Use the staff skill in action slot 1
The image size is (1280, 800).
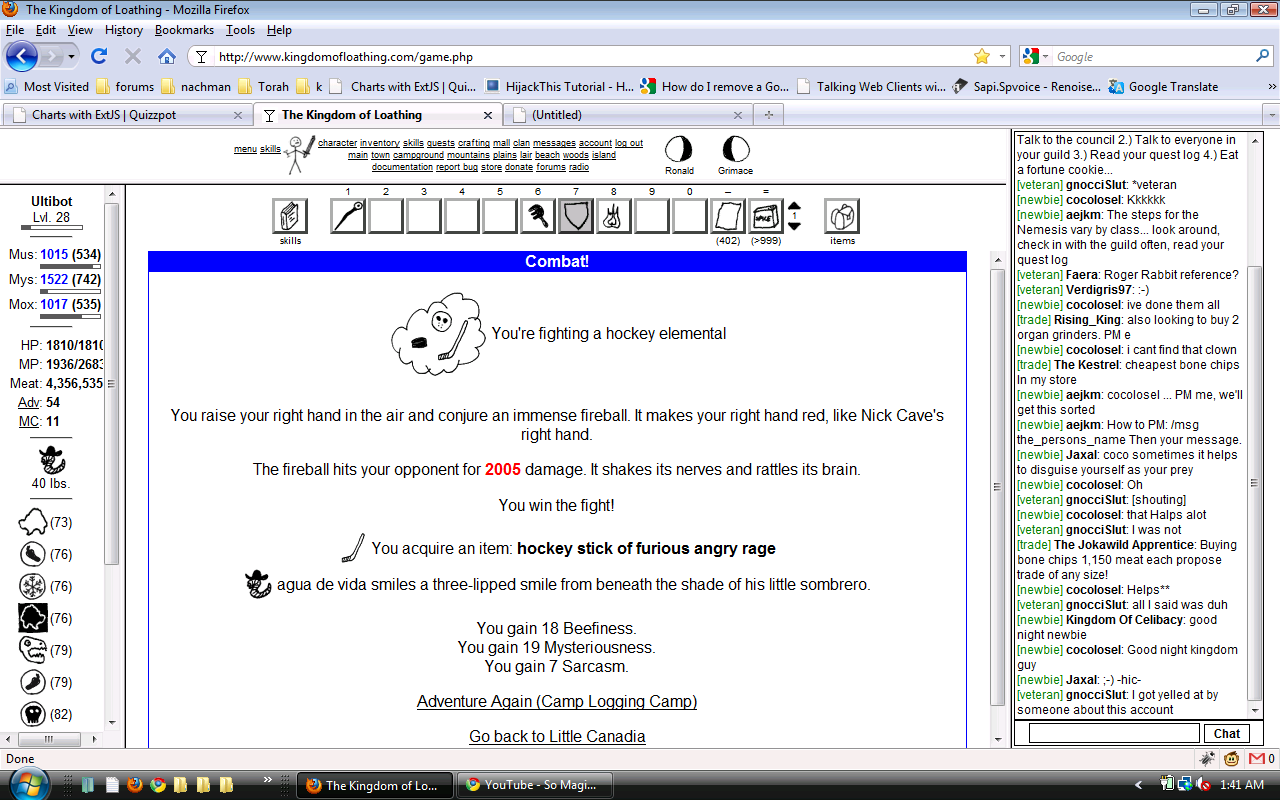(348, 216)
